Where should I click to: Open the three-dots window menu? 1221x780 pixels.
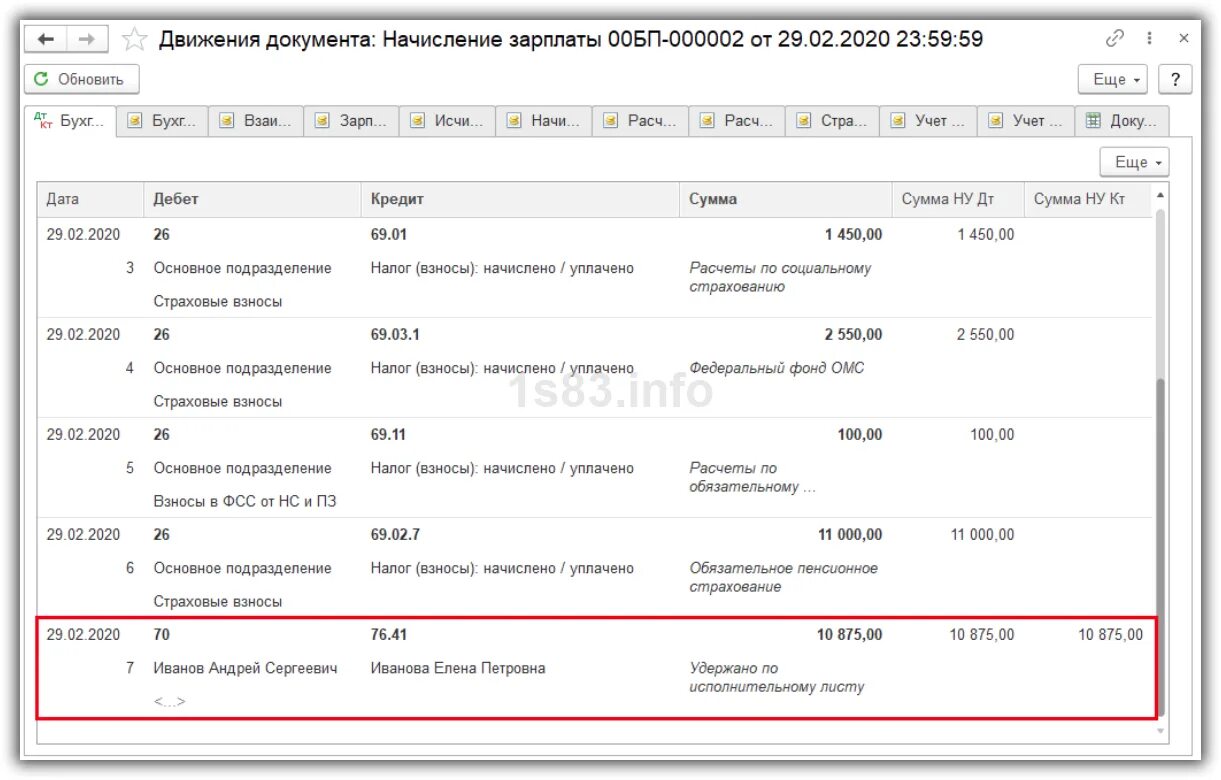(x=1150, y=39)
